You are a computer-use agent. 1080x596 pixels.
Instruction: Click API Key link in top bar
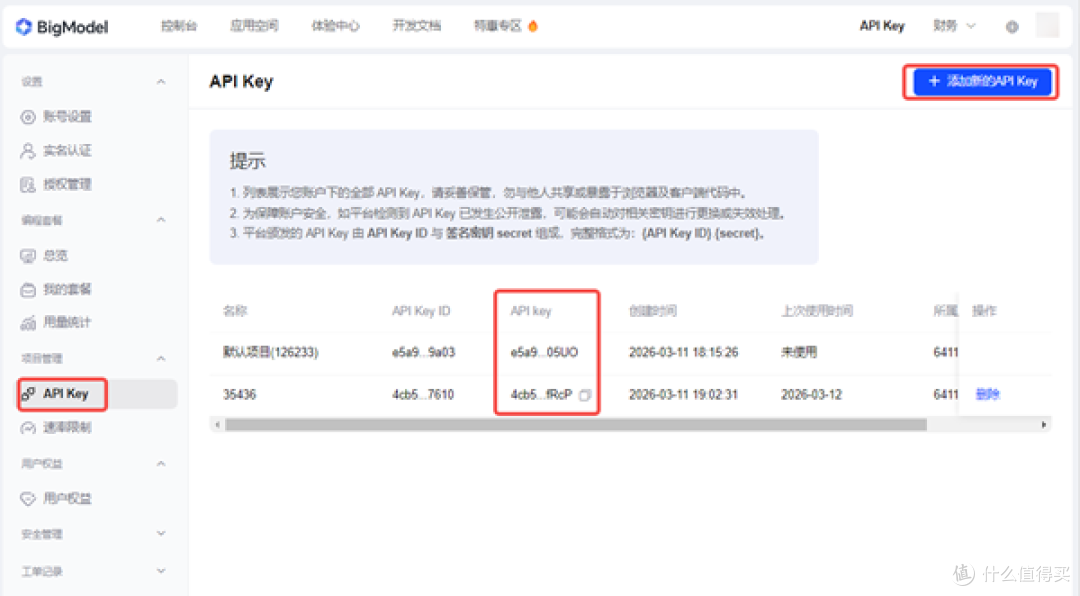point(882,26)
